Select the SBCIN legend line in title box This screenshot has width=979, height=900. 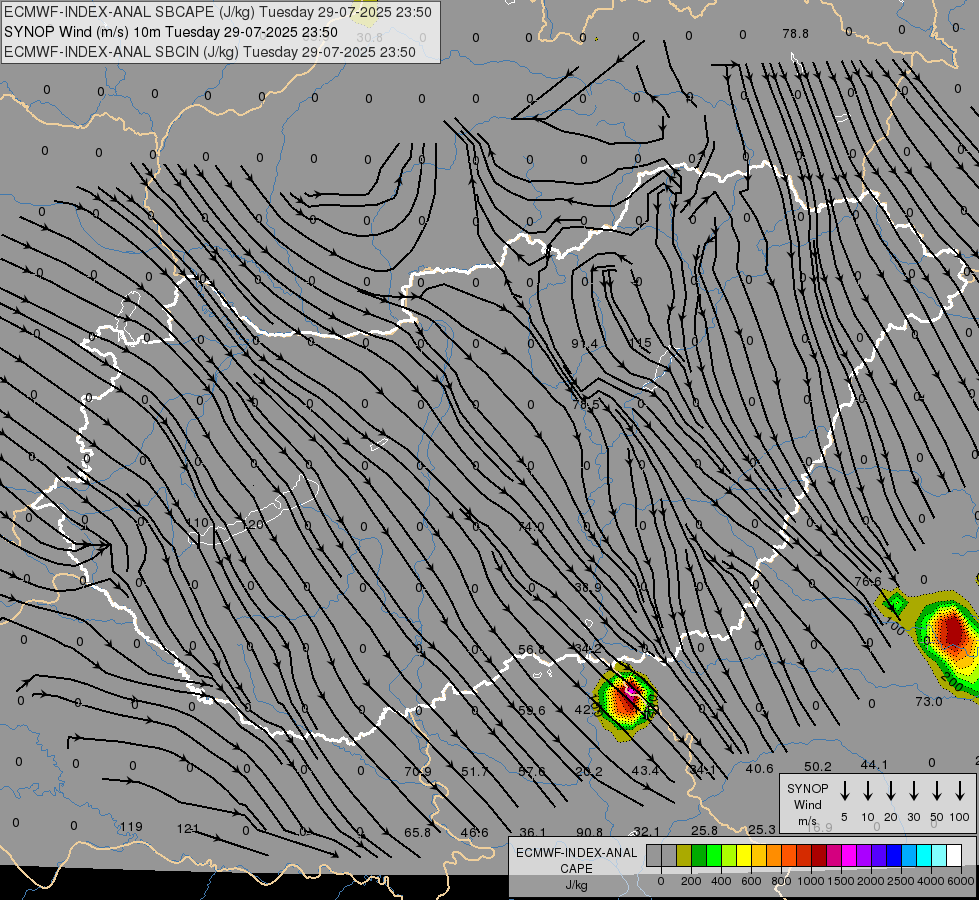(210, 52)
